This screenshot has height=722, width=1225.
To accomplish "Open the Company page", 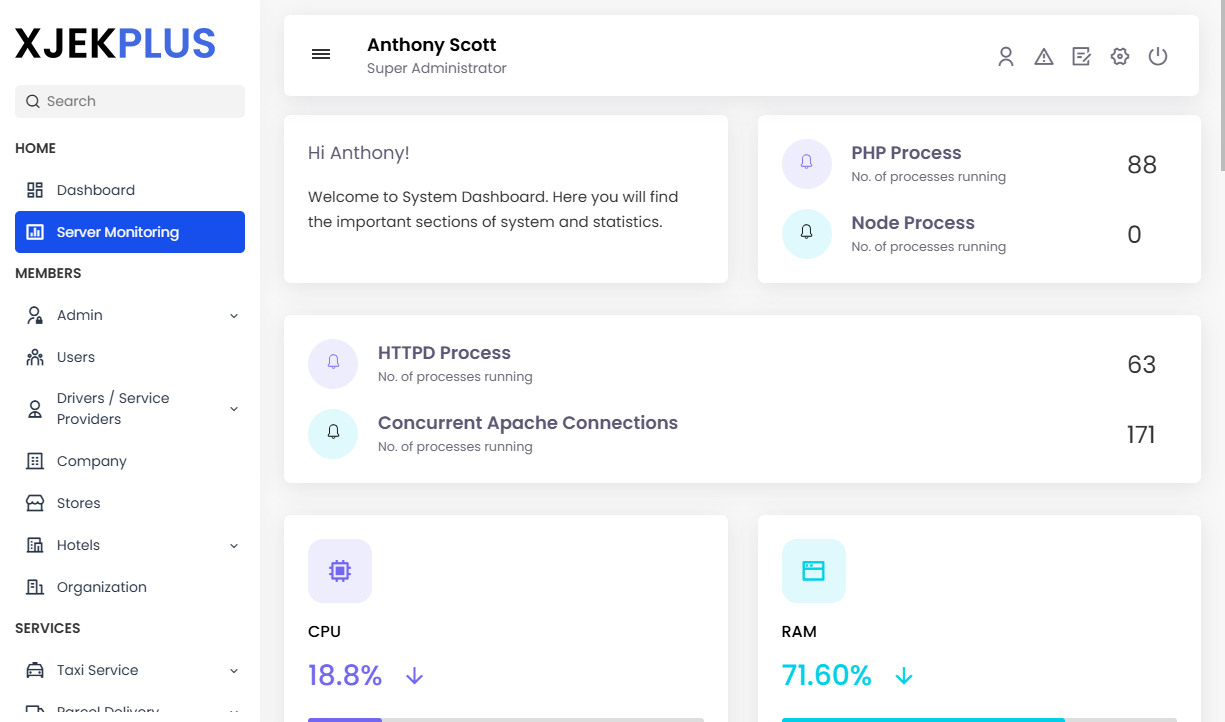I will (90, 461).
